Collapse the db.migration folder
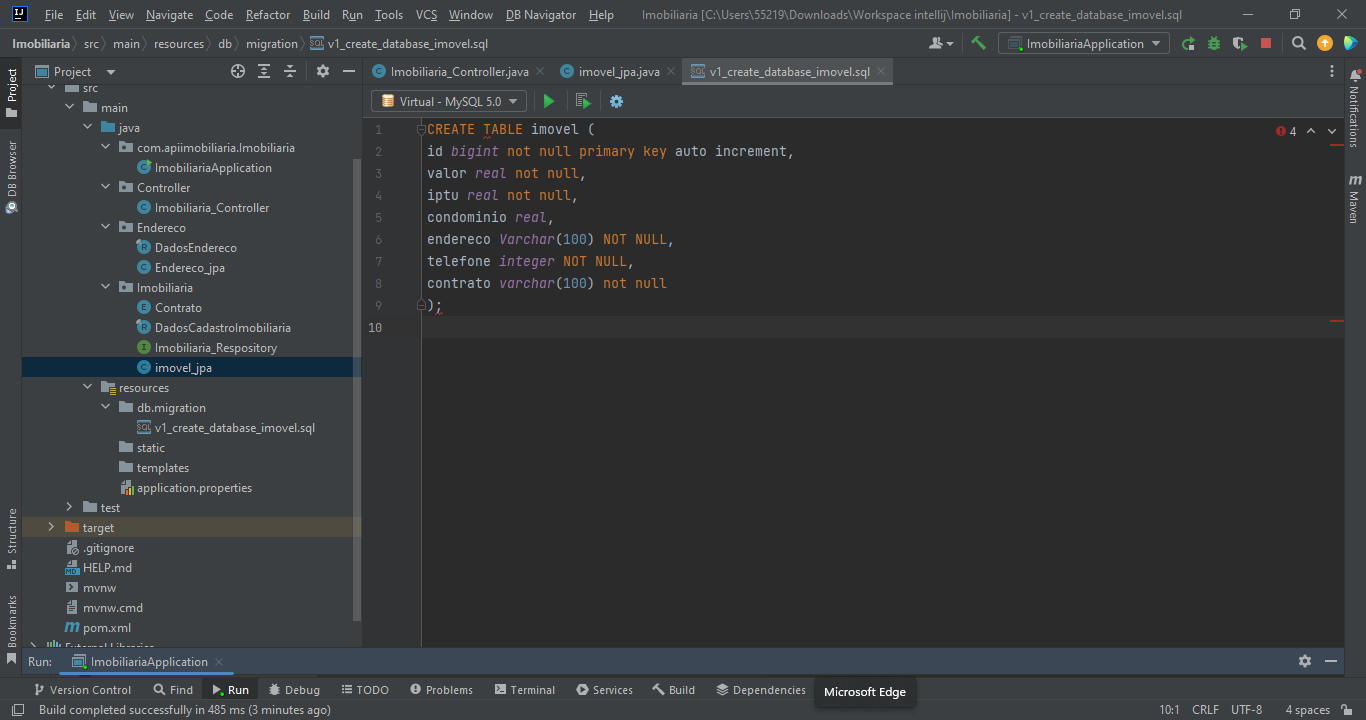 (x=105, y=407)
